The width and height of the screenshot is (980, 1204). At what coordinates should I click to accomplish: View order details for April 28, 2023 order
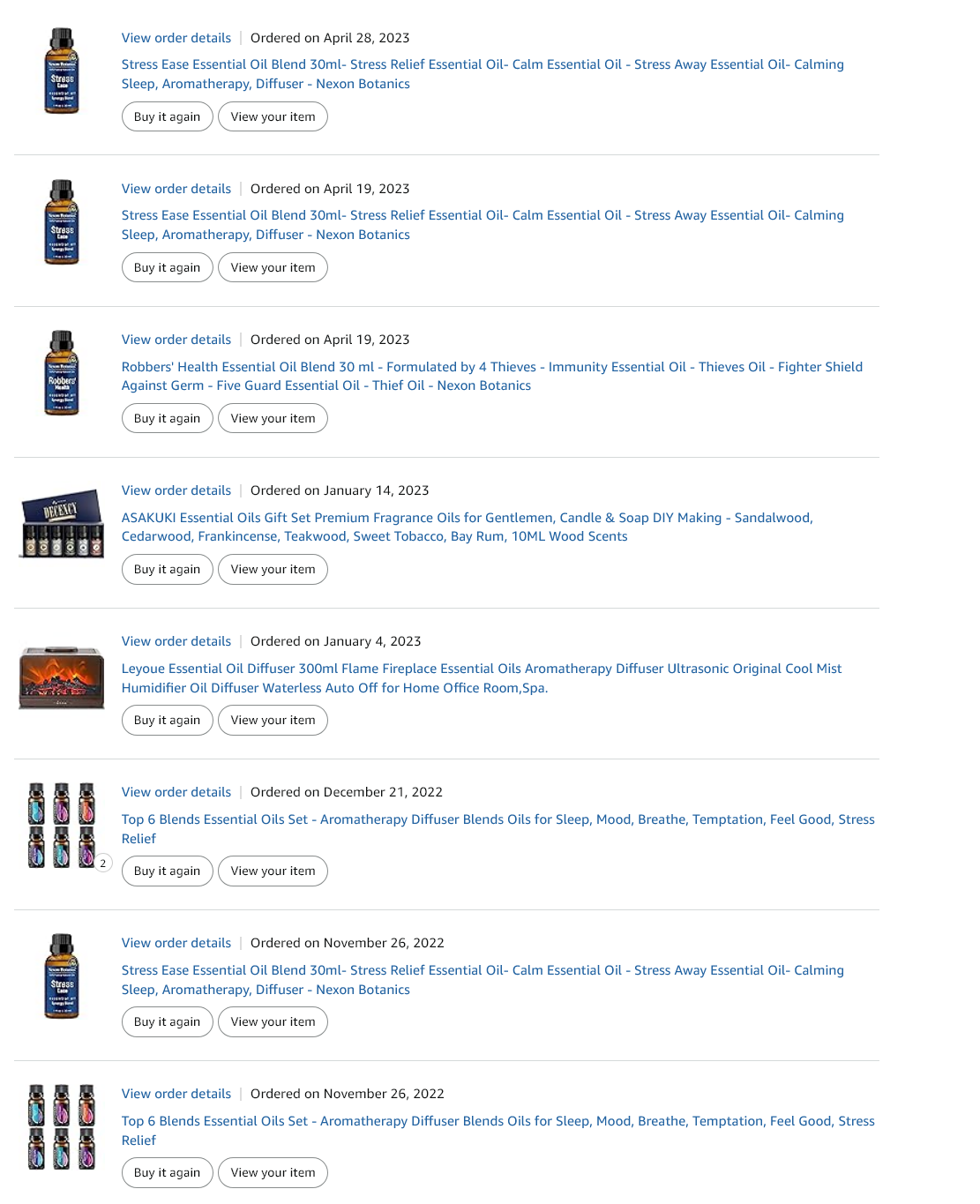(176, 38)
